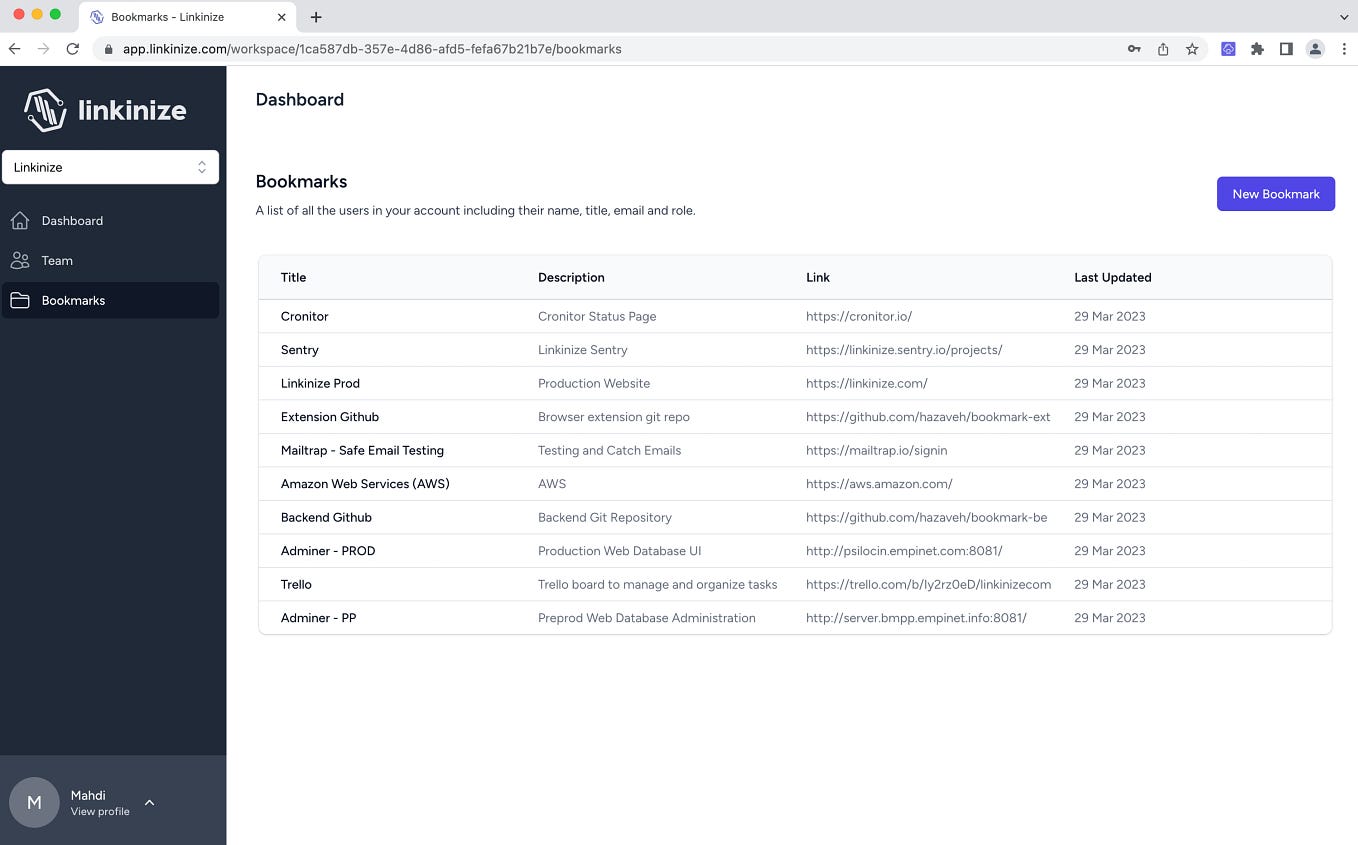Open the https://linkinize.com/ link
1358x845 pixels.
click(866, 383)
